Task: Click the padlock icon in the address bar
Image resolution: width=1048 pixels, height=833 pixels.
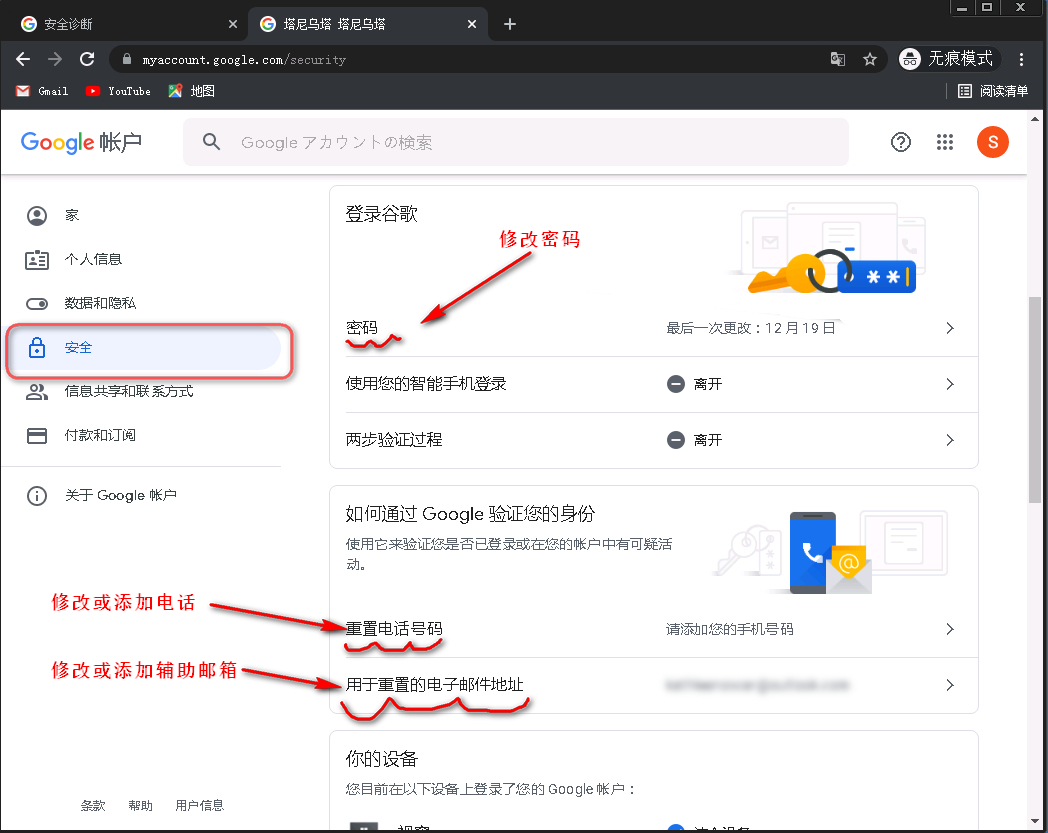Action: click(127, 60)
